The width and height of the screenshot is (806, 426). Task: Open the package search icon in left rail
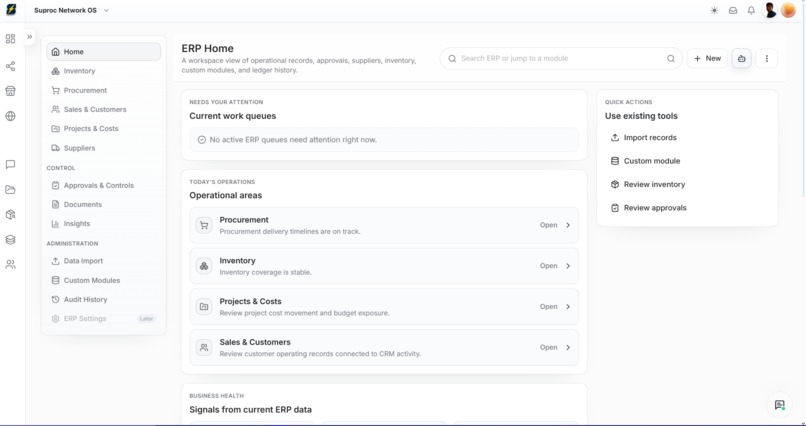[x=10, y=214]
